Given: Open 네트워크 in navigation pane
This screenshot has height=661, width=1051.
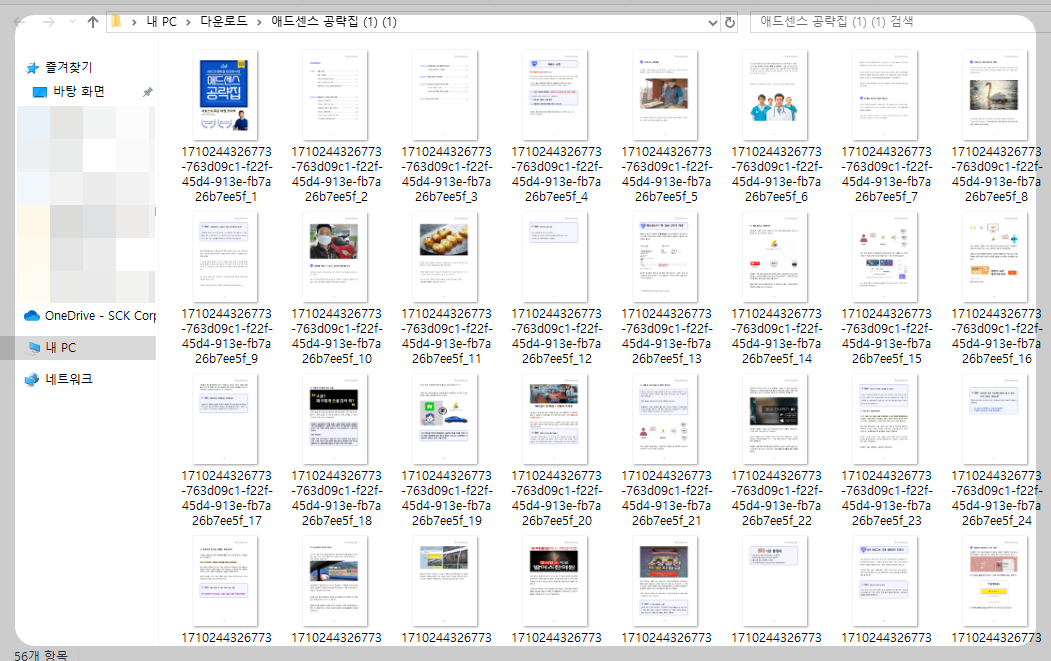Looking at the screenshot, I should 68,379.
